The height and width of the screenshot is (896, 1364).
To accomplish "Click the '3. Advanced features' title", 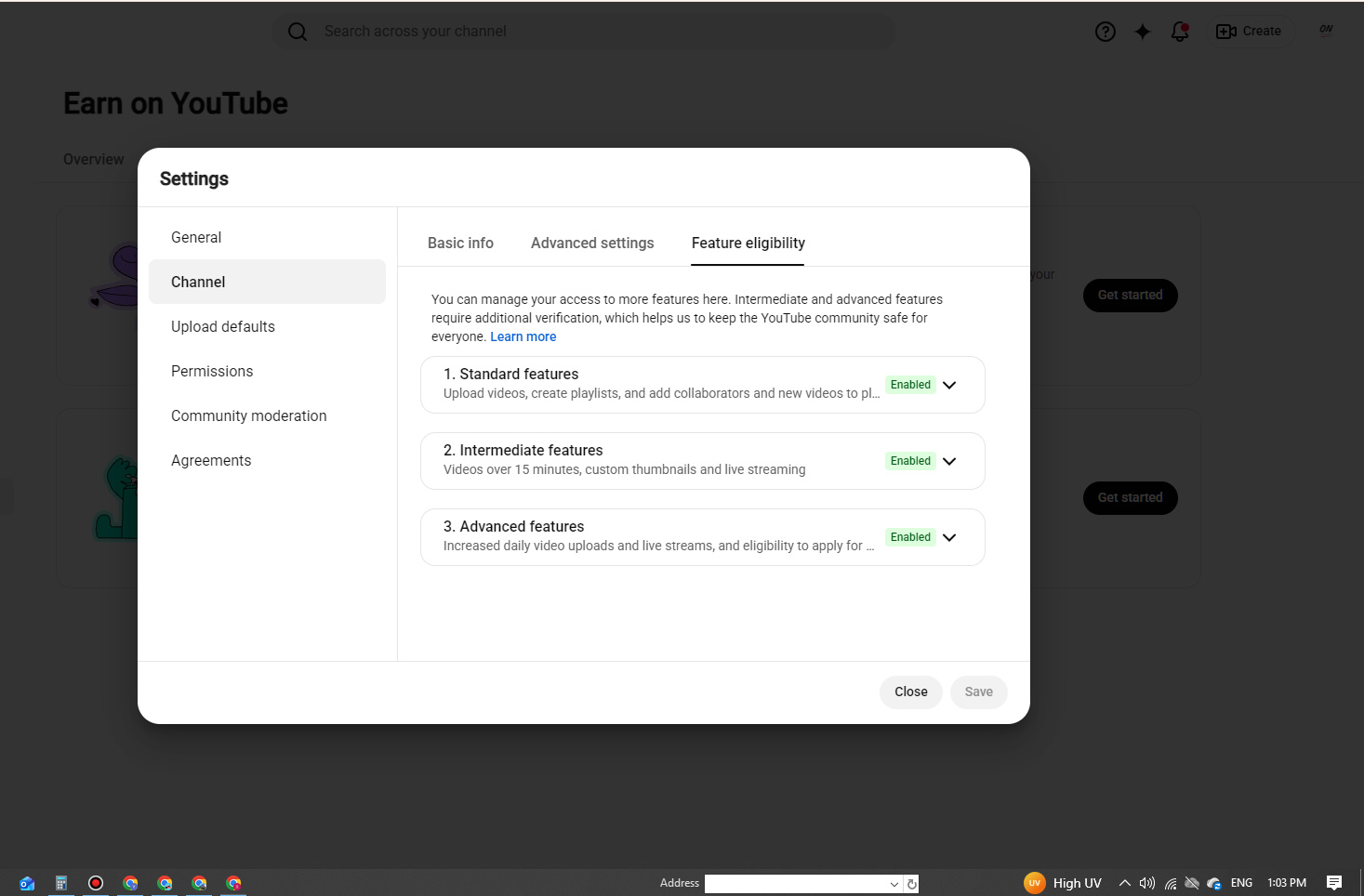I will coord(514,526).
